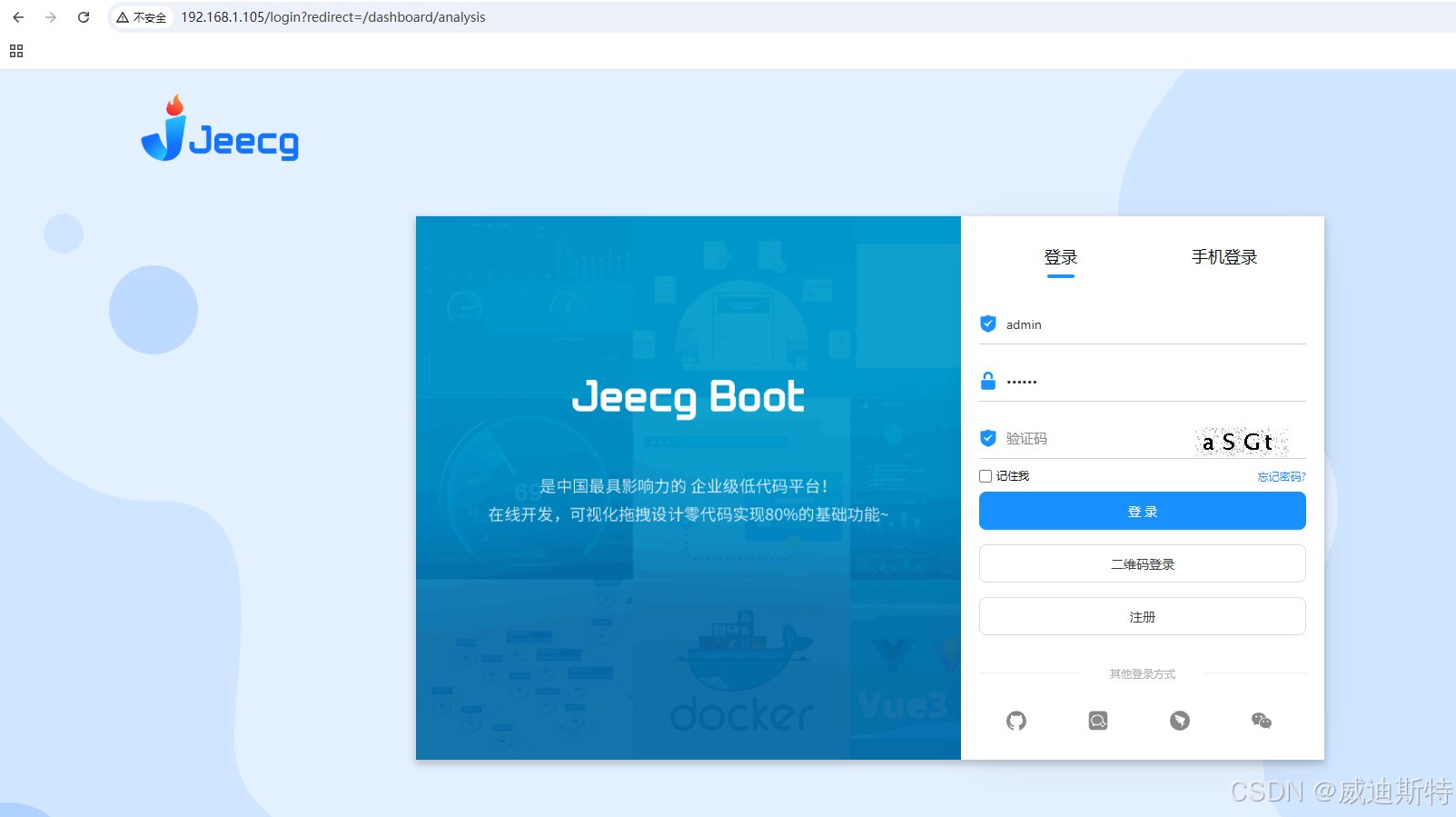Open the apps grid icon in bookmarks bar

coord(16,51)
